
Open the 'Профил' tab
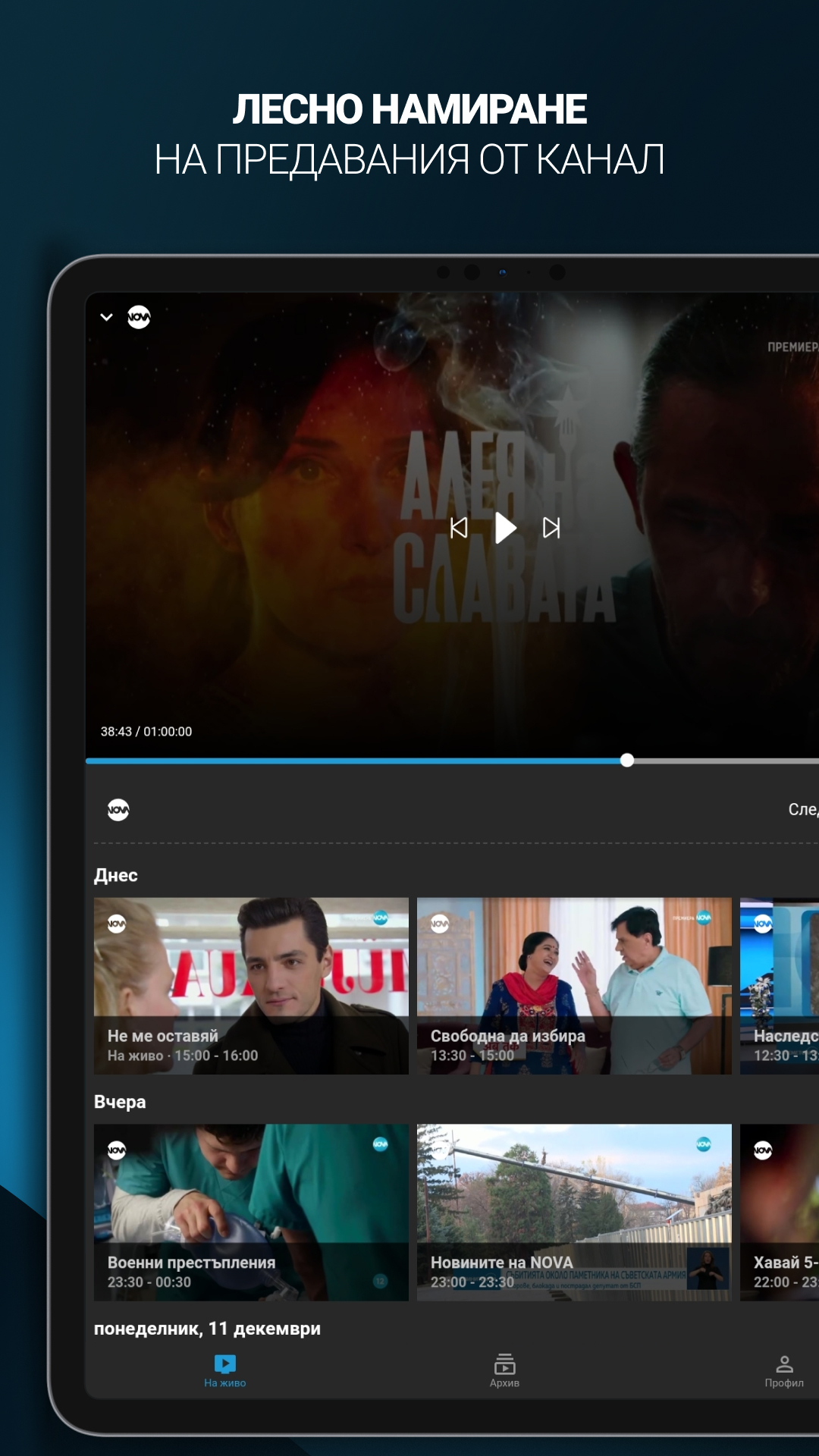click(784, 1371)
